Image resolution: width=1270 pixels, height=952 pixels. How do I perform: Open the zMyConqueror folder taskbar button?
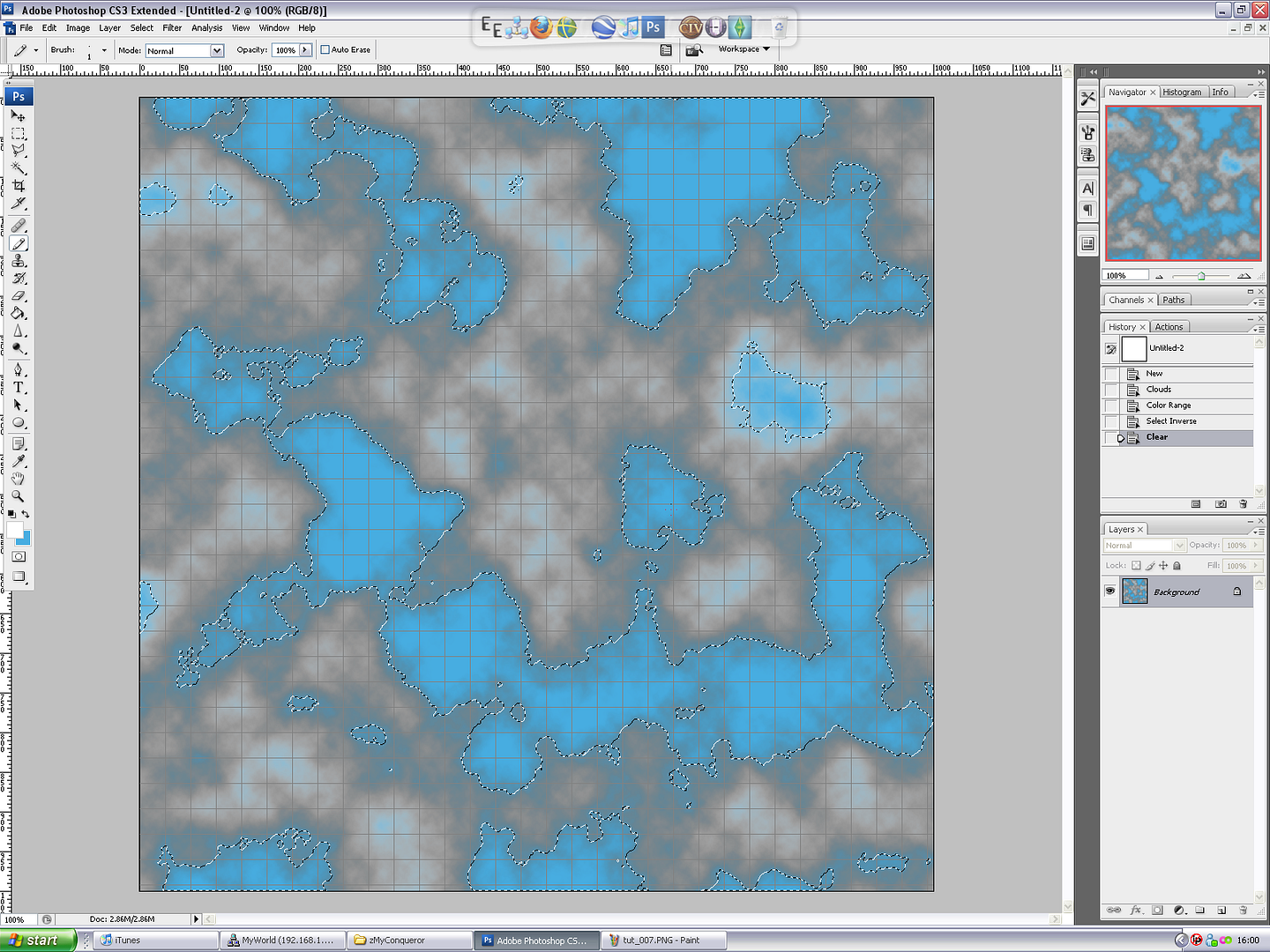pos(410,941)
